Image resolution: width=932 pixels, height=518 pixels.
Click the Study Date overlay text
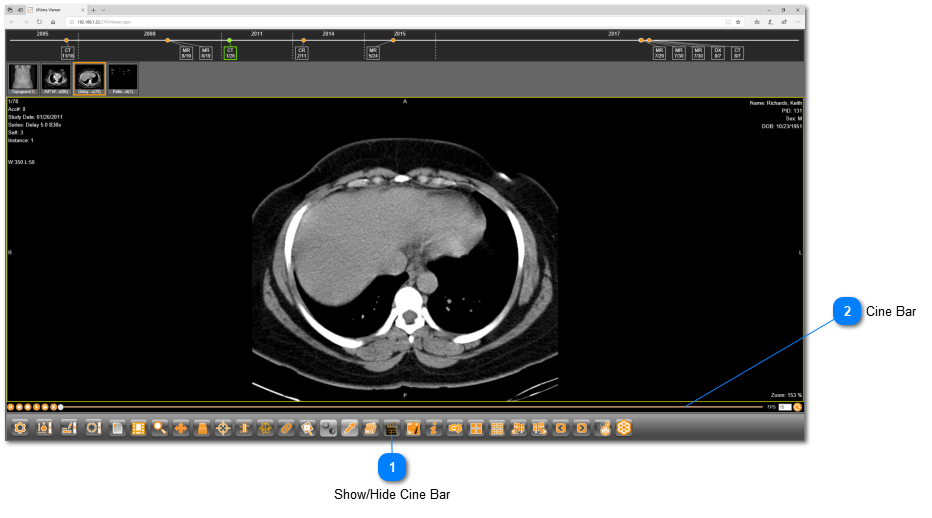(35, 117)
